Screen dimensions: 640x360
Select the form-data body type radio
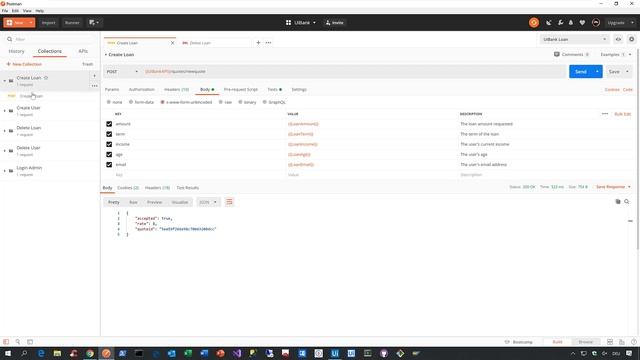tap(131, 102)
